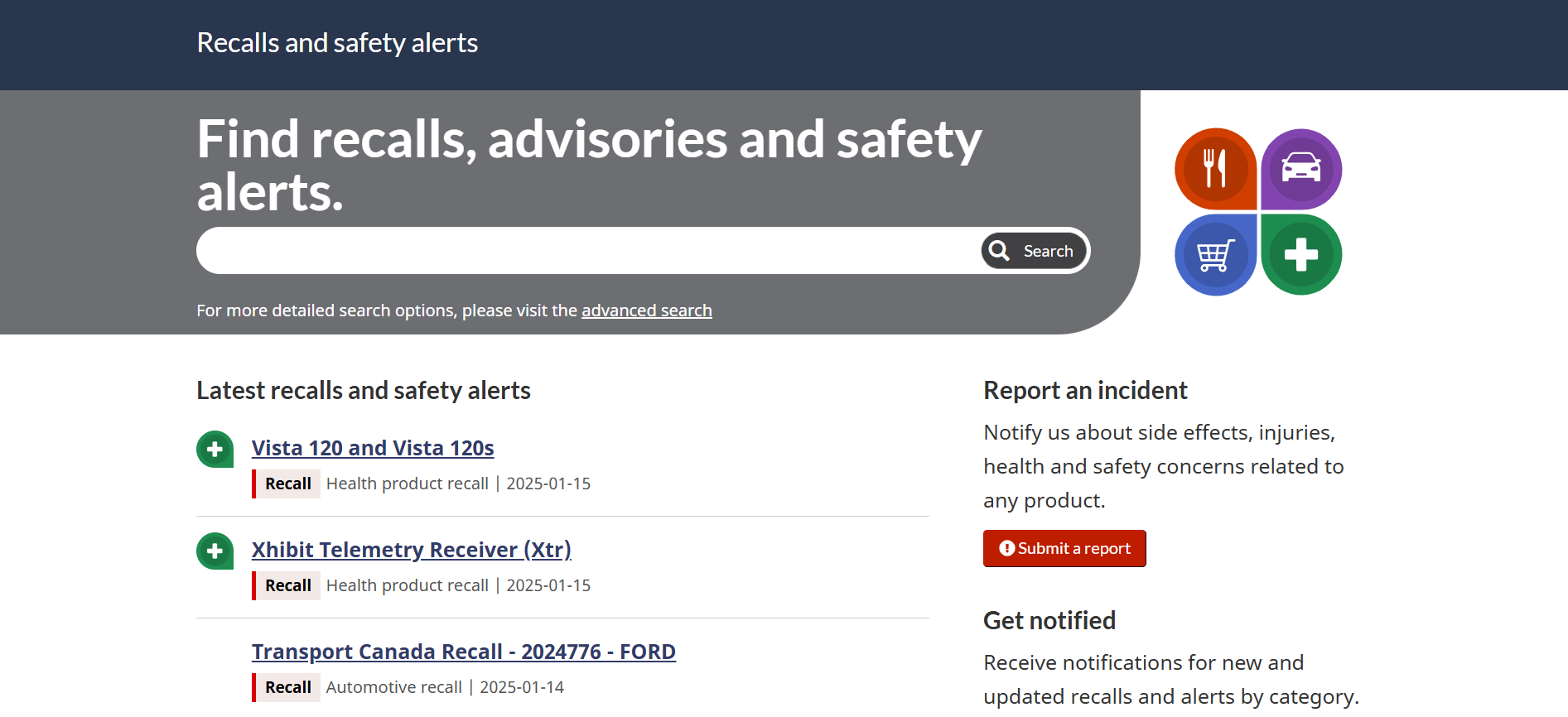Open the Xhibit Telemetry Receiver (Xtr) recall
The width and height of the screenshot is (1568, 717).
[411, 550]
